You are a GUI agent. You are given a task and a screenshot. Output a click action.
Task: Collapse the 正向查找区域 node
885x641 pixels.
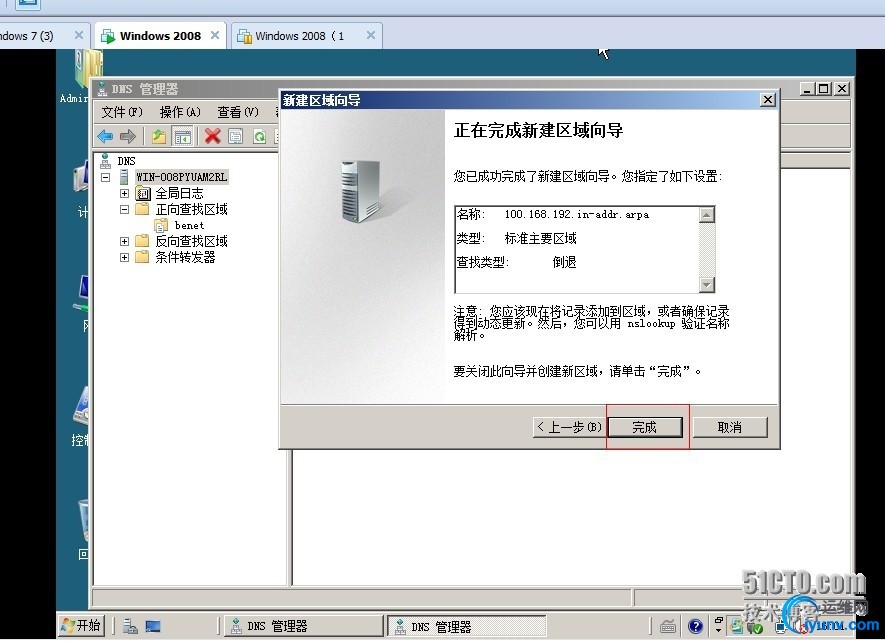124,209
